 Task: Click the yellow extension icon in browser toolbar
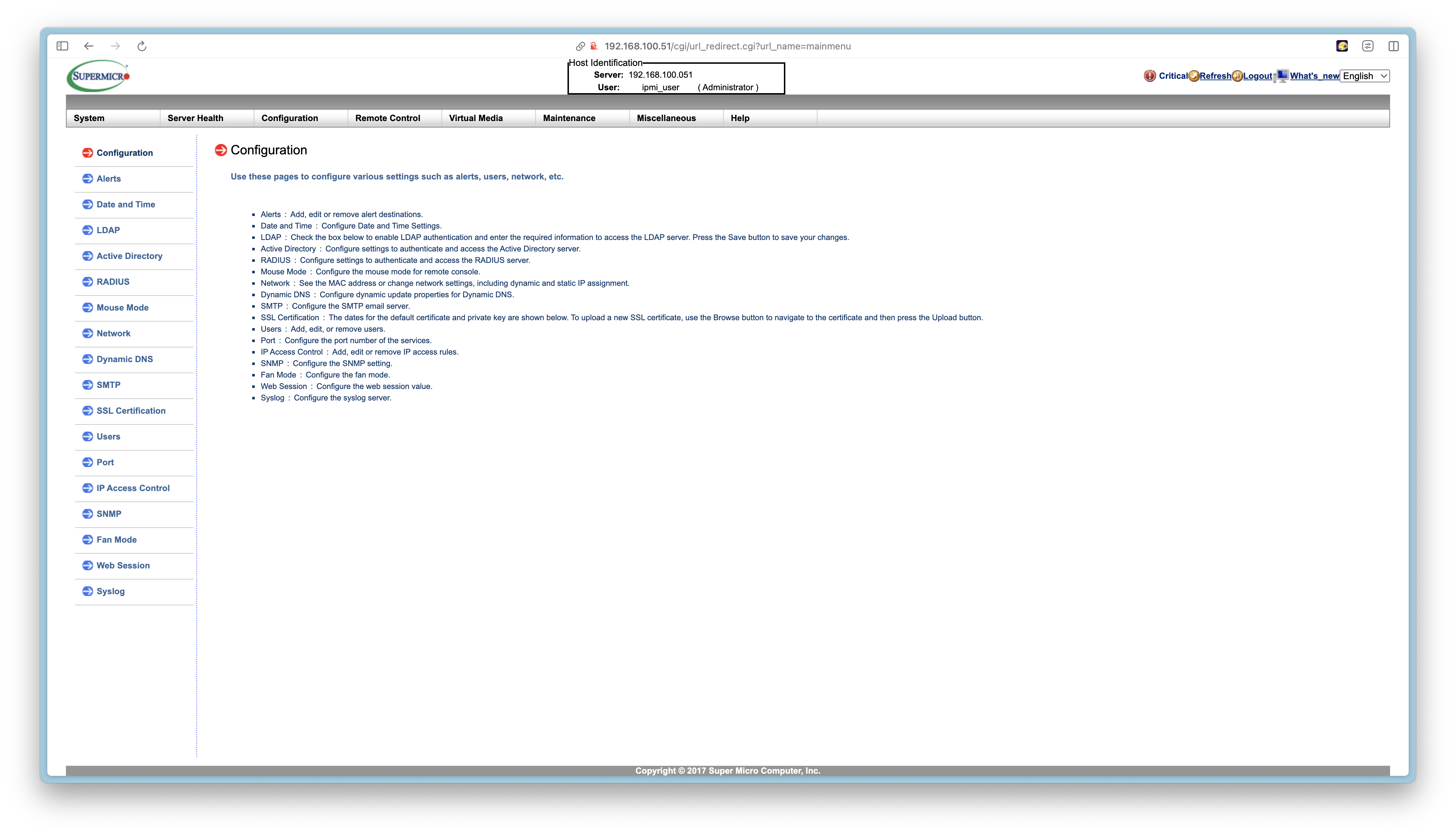click(x=1342, y=46)
